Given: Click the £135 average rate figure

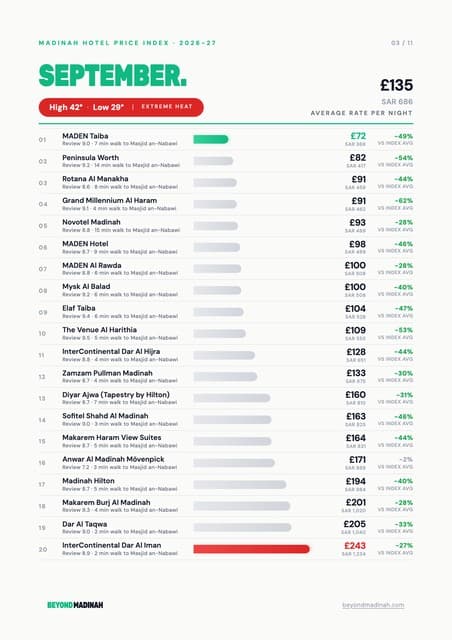Looking at the screenshot, I should click(x=396, y=85).
